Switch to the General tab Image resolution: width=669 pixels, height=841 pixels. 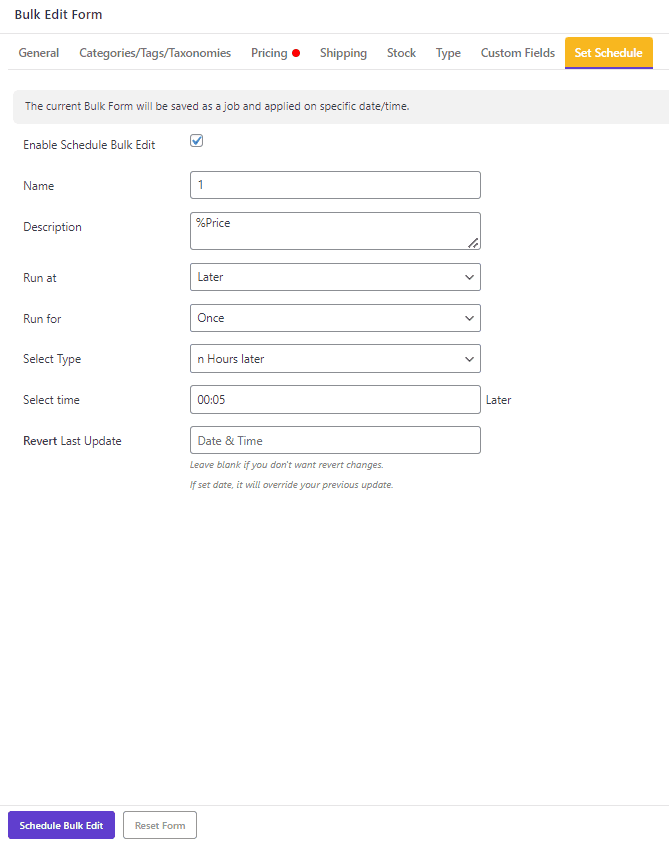(x=38, y=53)
